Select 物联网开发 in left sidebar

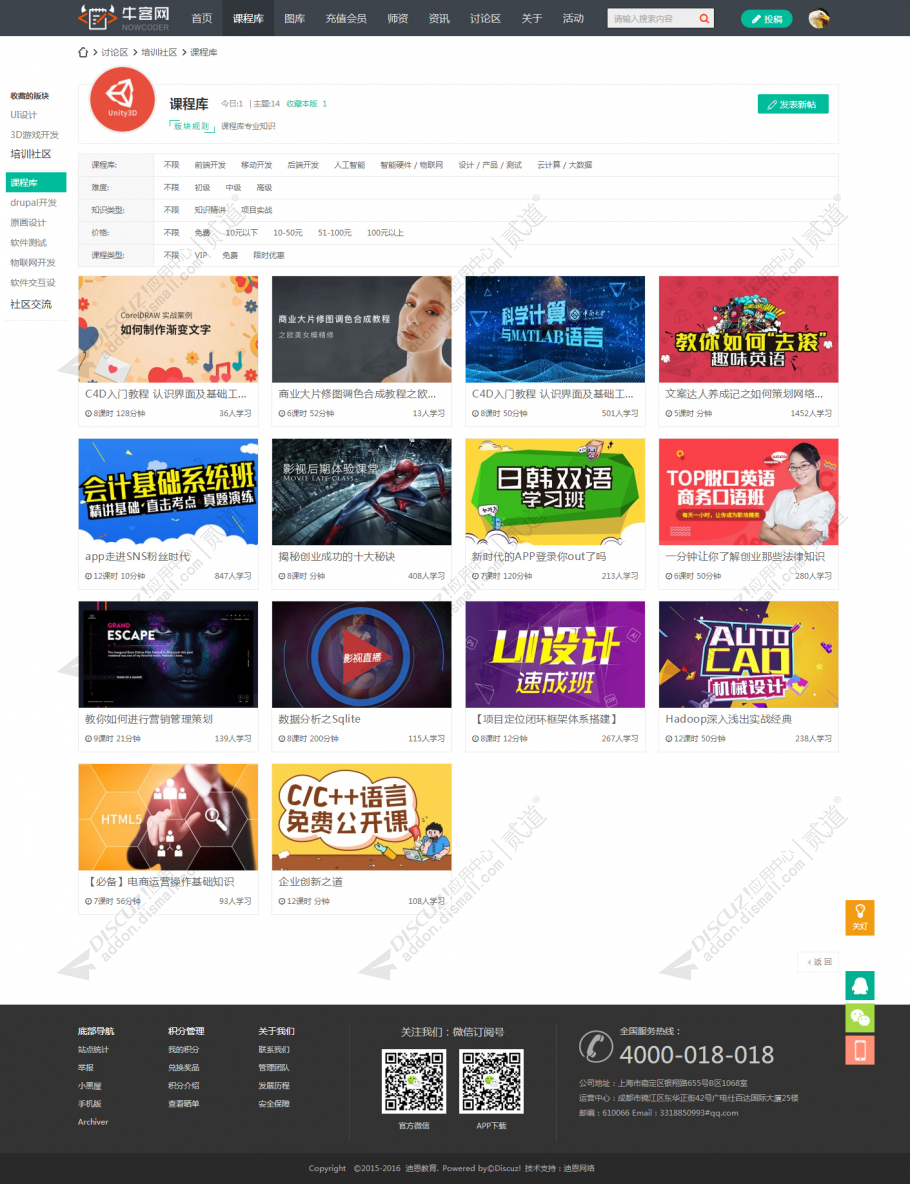tap(32, 263)
